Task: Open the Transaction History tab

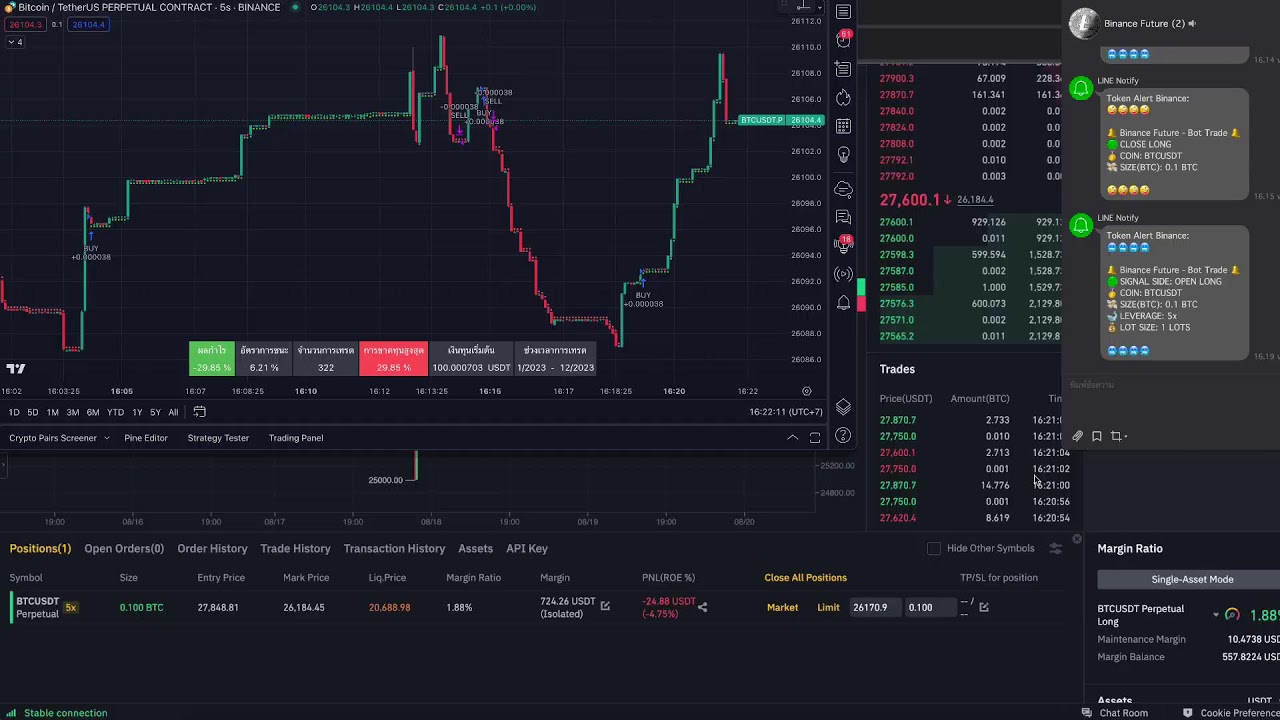Action: [x=394, y=548]
